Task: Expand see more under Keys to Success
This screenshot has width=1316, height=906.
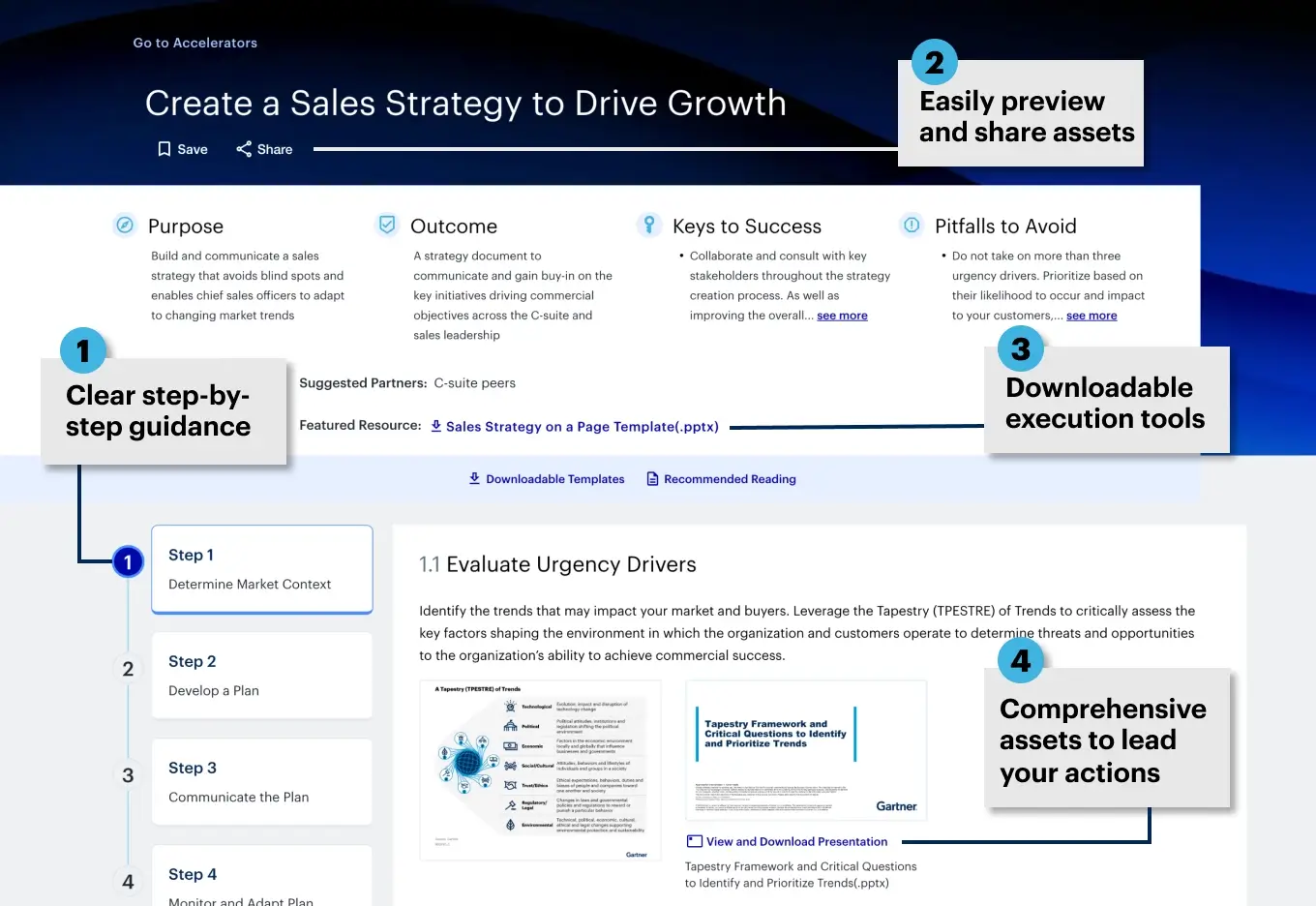Action: pyautogui.click(x=842, y=315)
